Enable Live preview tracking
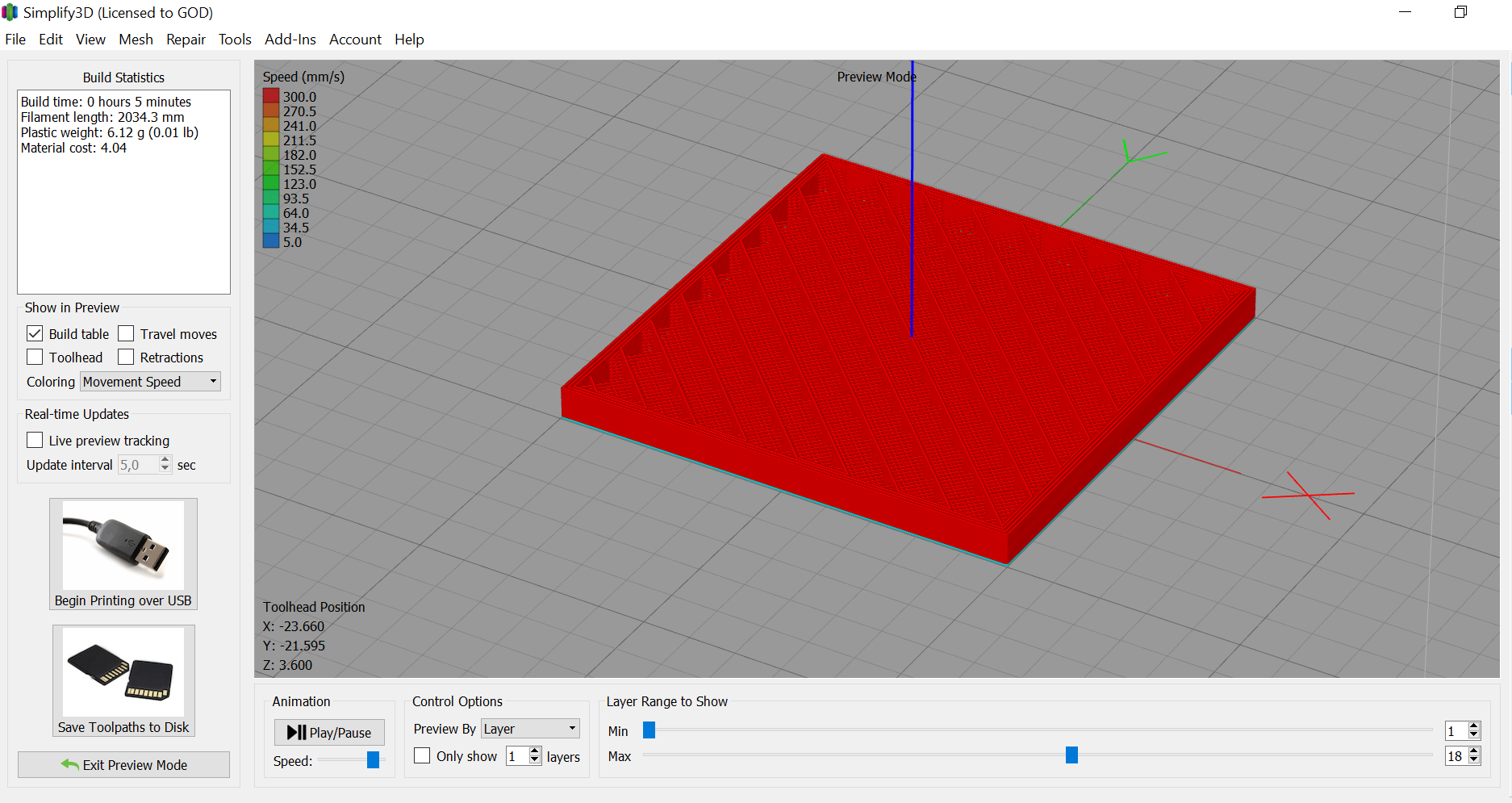 [x=35, y=440]
